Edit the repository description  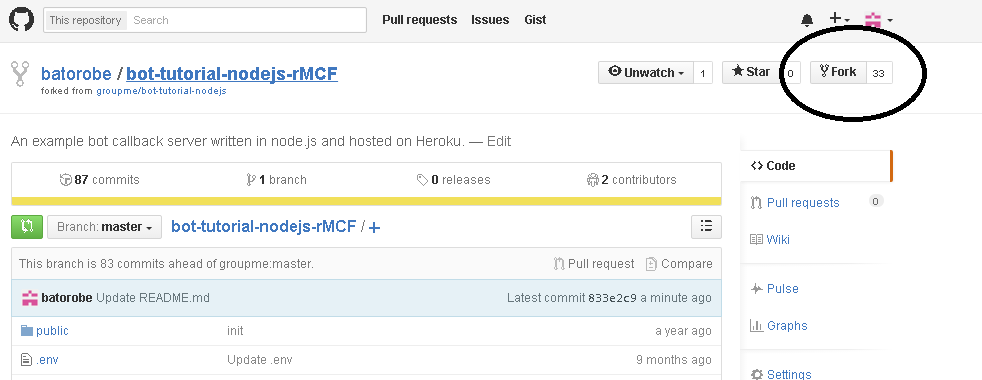499,141
